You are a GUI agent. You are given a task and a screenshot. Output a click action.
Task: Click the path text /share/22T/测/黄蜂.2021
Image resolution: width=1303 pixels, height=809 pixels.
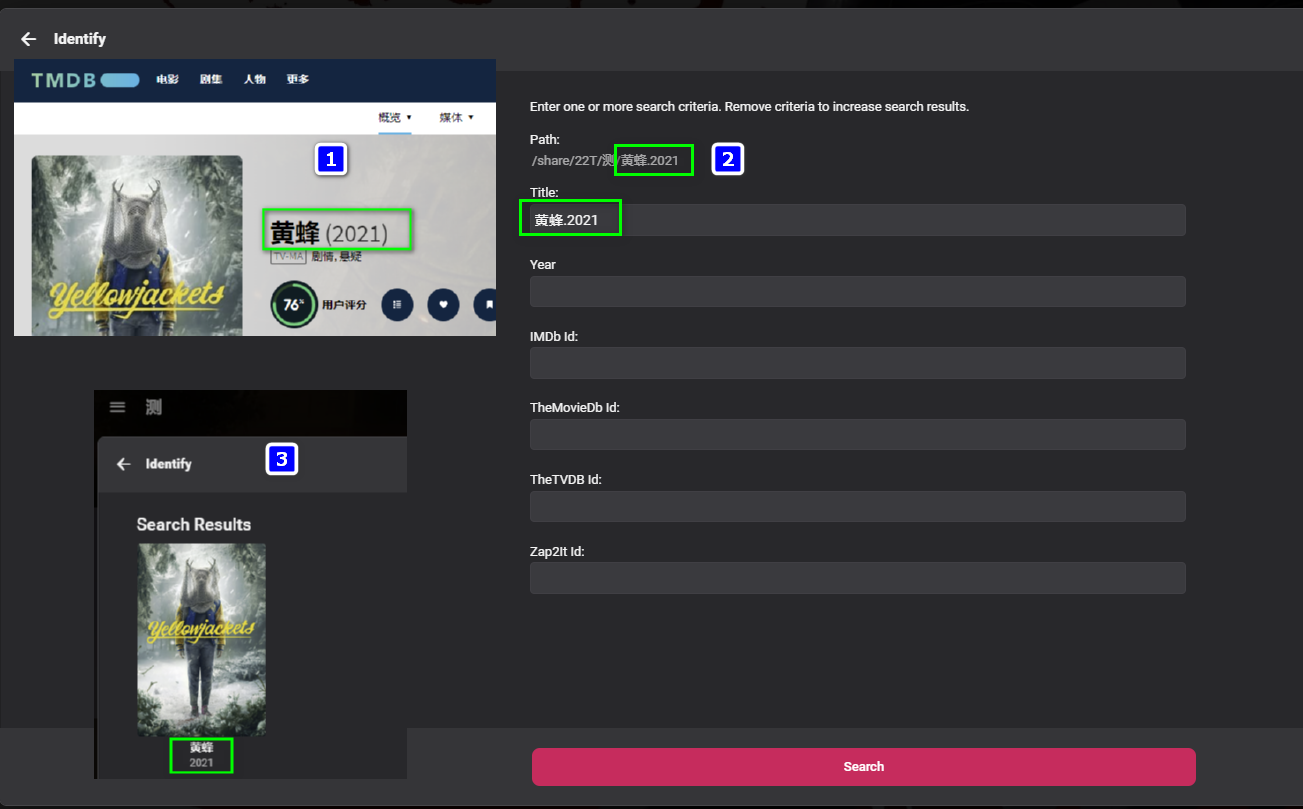[x=605, y=160]
